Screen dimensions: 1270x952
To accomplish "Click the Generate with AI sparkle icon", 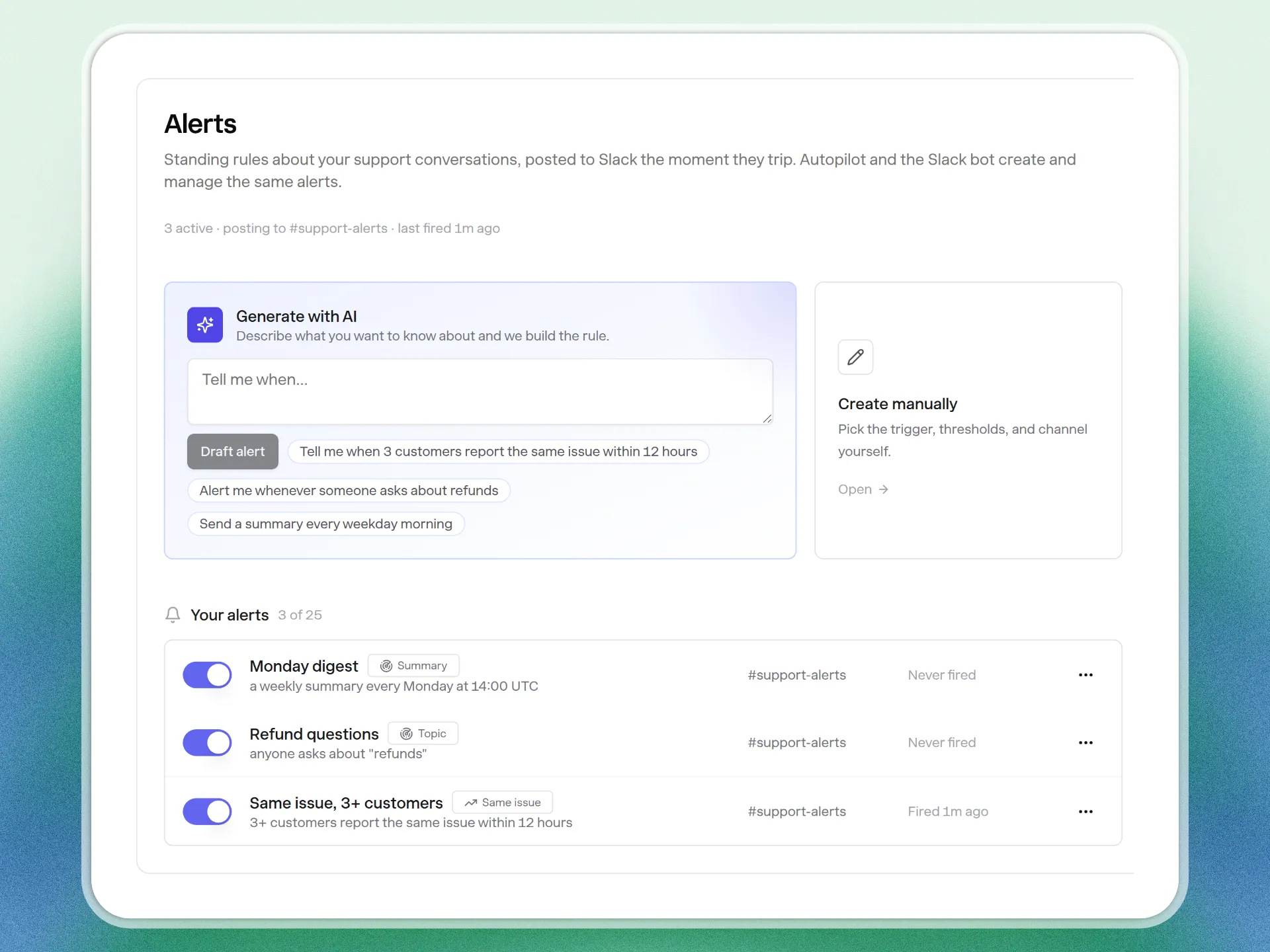I will coord(205,325).
